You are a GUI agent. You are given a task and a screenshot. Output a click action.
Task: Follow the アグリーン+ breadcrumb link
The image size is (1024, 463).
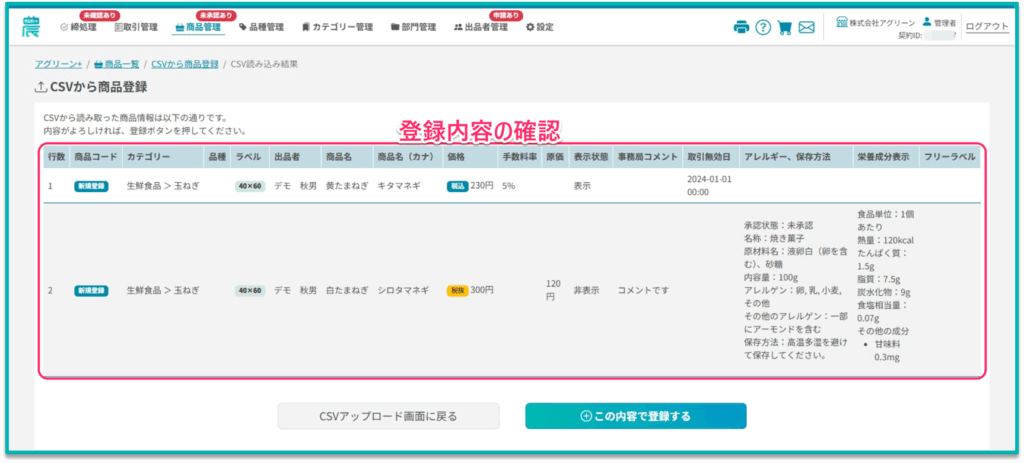click(58, 64)
